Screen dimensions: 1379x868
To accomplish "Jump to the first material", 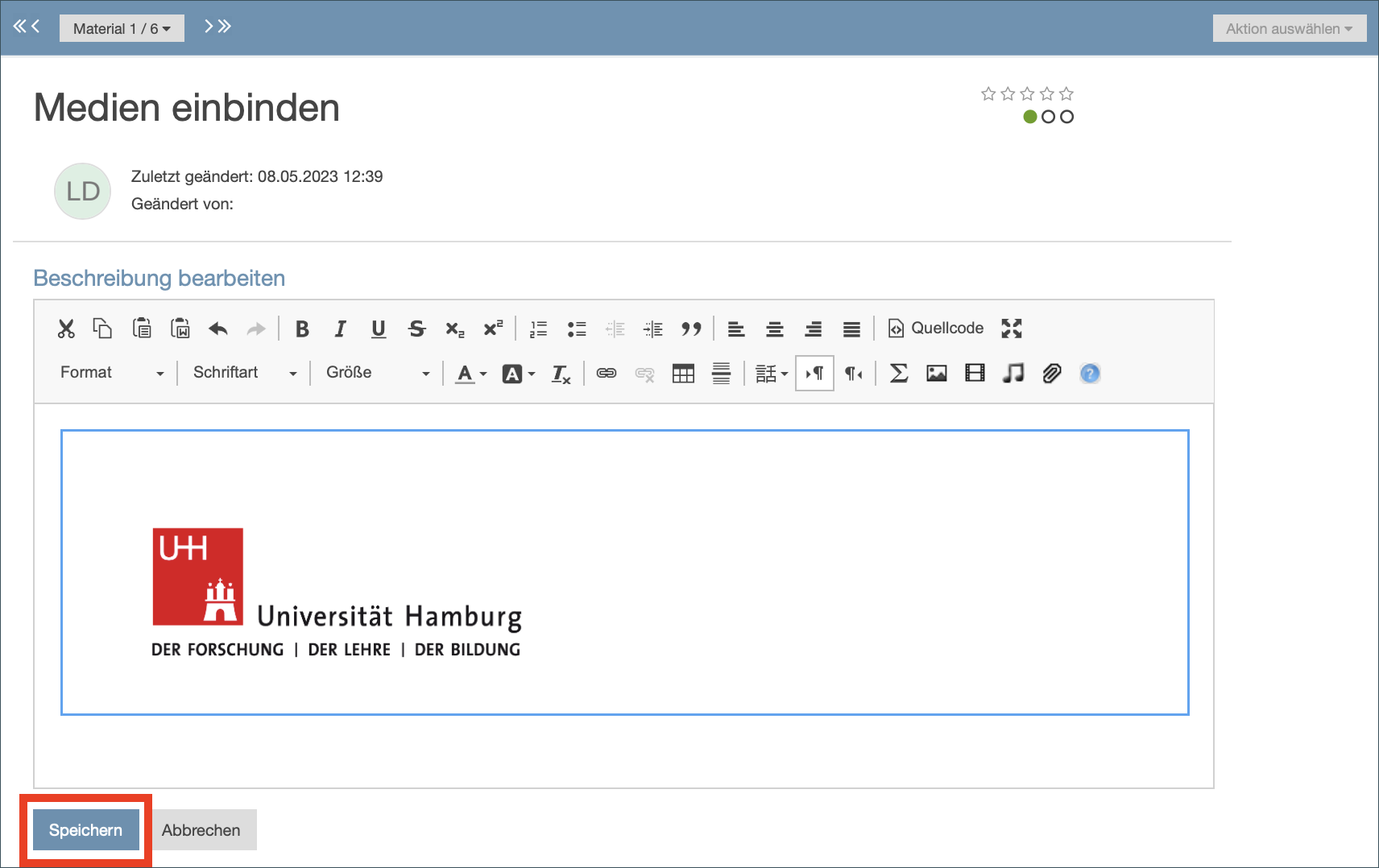I will 19,27.
